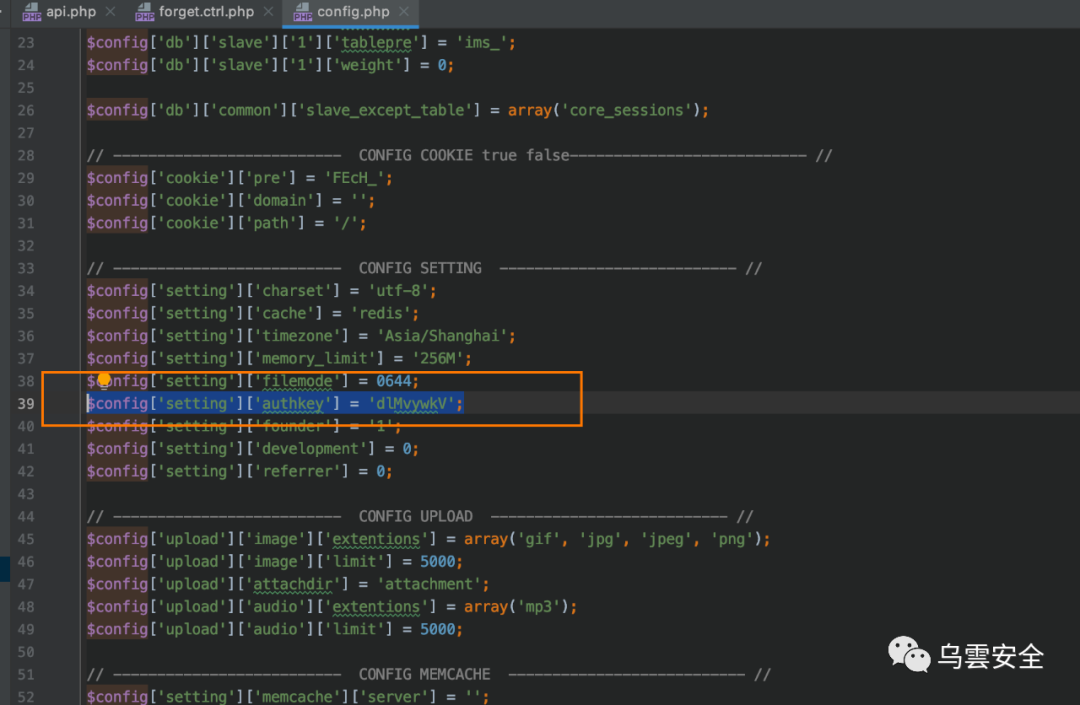Image resolution: width=1080 pixels, height=705 pixels.
Task: Select the config.php tab
Action: pos(353,12)
